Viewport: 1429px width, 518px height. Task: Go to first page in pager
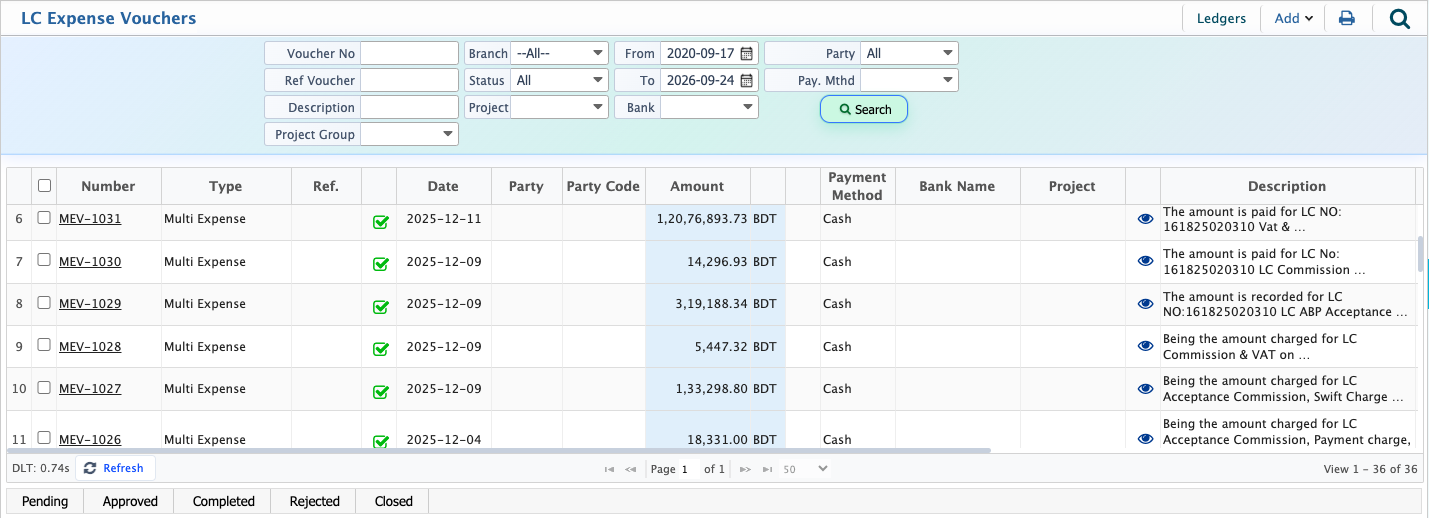pyautogui.click(x=609, y=468)
